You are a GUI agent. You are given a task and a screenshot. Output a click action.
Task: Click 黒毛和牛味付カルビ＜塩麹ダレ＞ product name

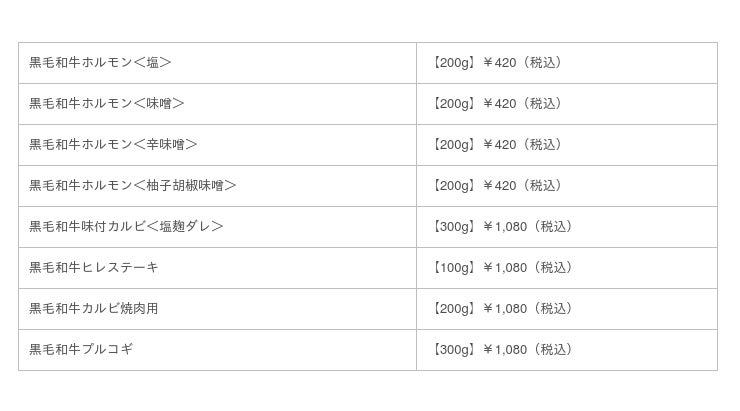(126, 227)
